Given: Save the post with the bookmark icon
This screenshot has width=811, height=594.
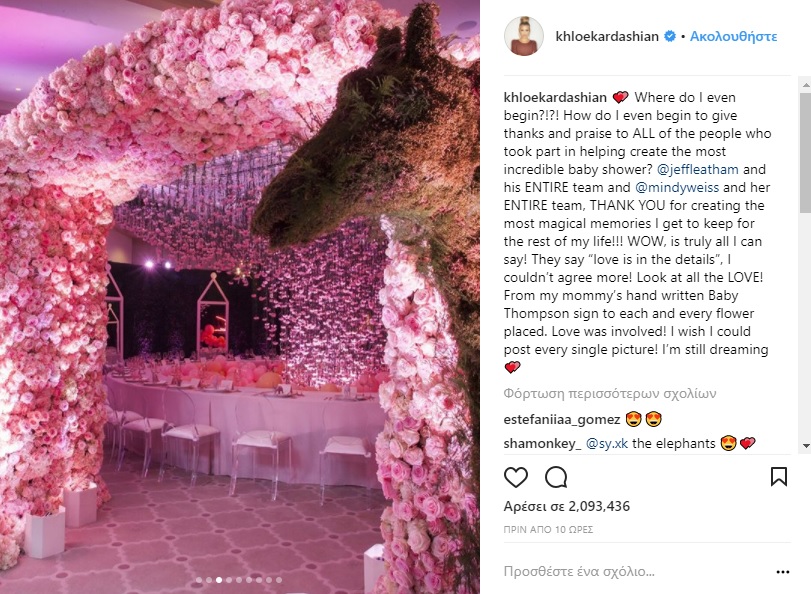Looking at the screenshot, I should [779, 477].
